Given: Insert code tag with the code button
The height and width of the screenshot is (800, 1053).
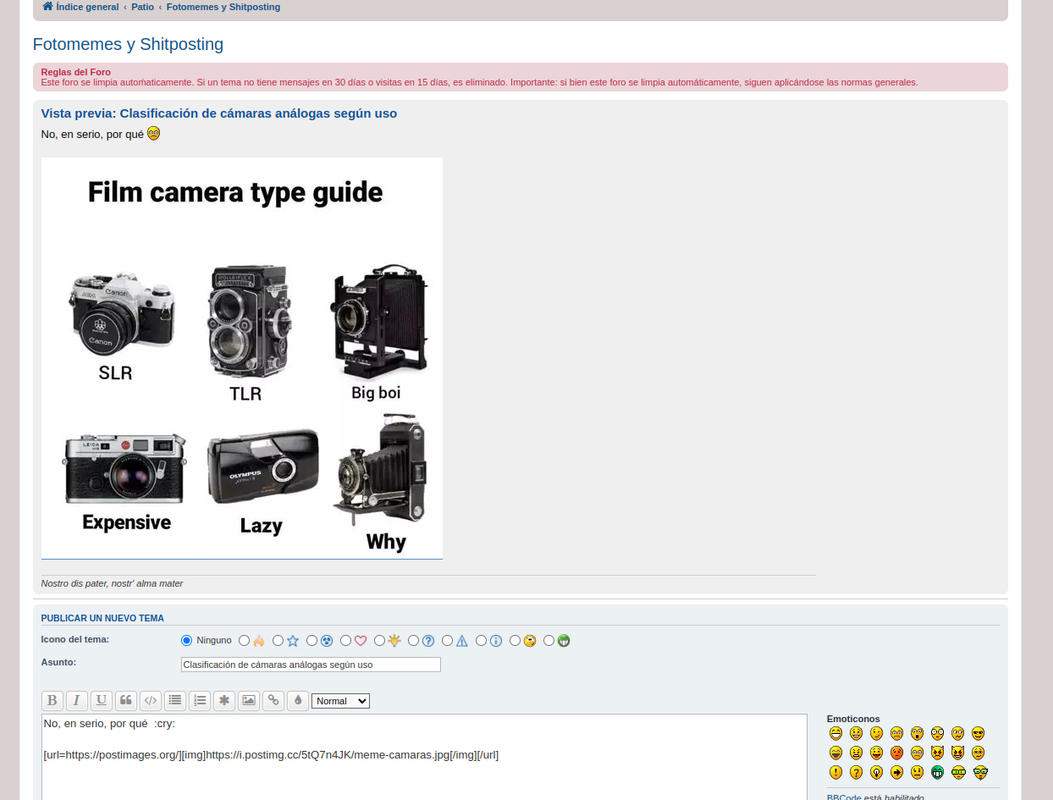Looking at the screenshot, I should [x=150, y=701].
